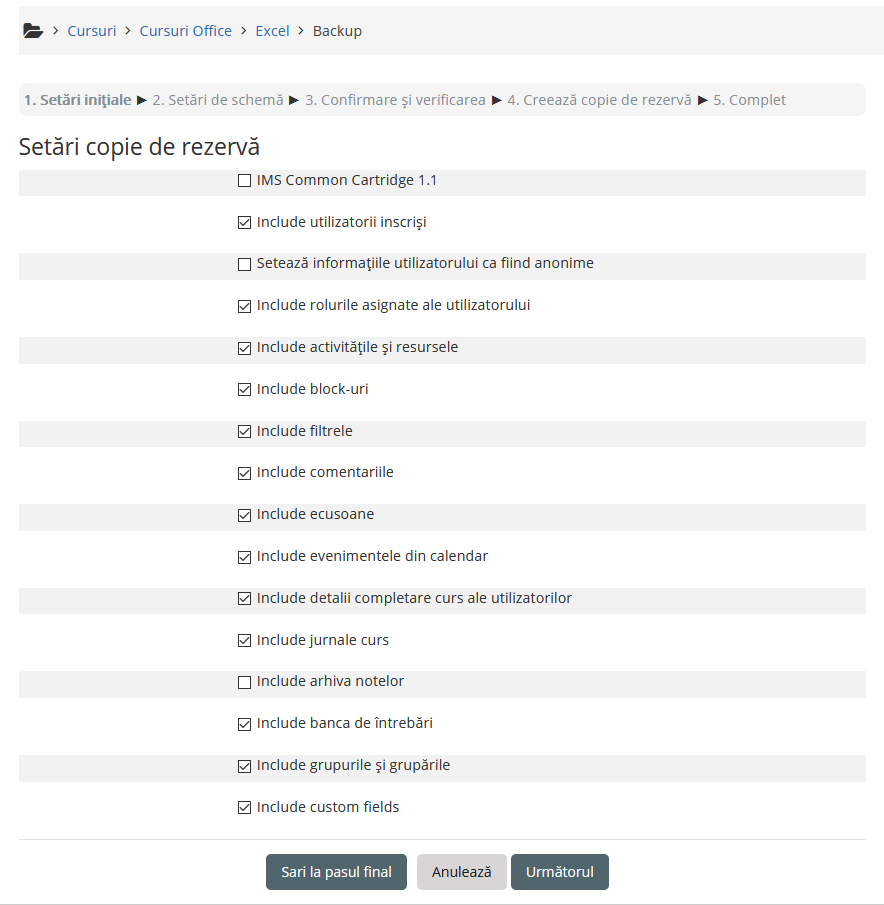Uncheck Include evenimentele din calendar

pos(244,556)
